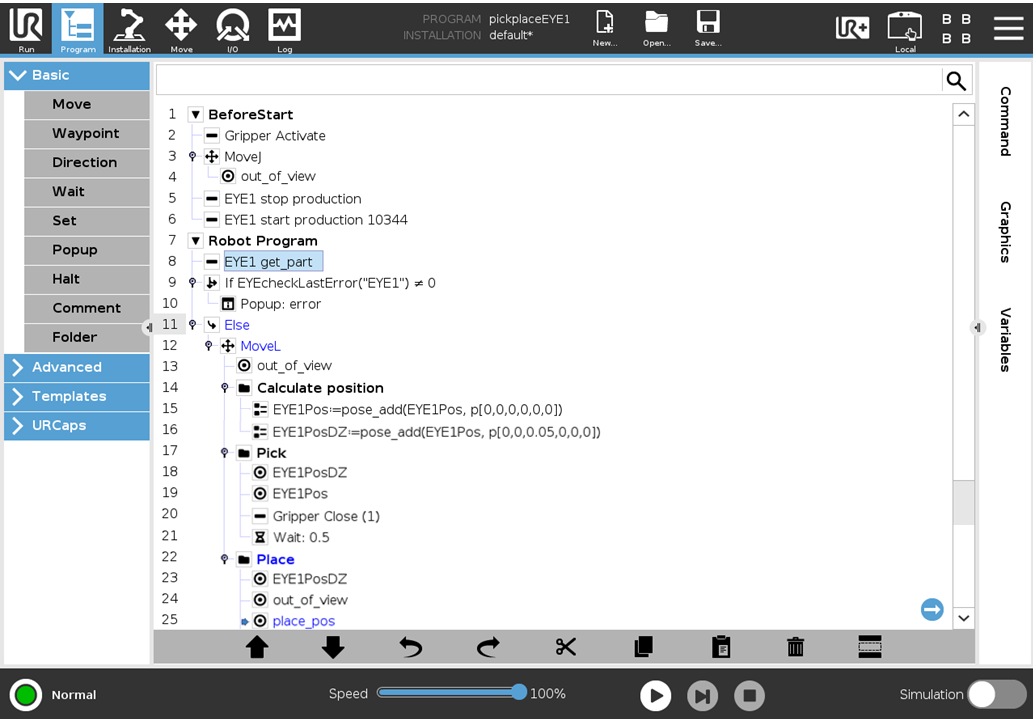Collapse the Basic category
This screenshot has height=719, width=1036.
(77, 75)
